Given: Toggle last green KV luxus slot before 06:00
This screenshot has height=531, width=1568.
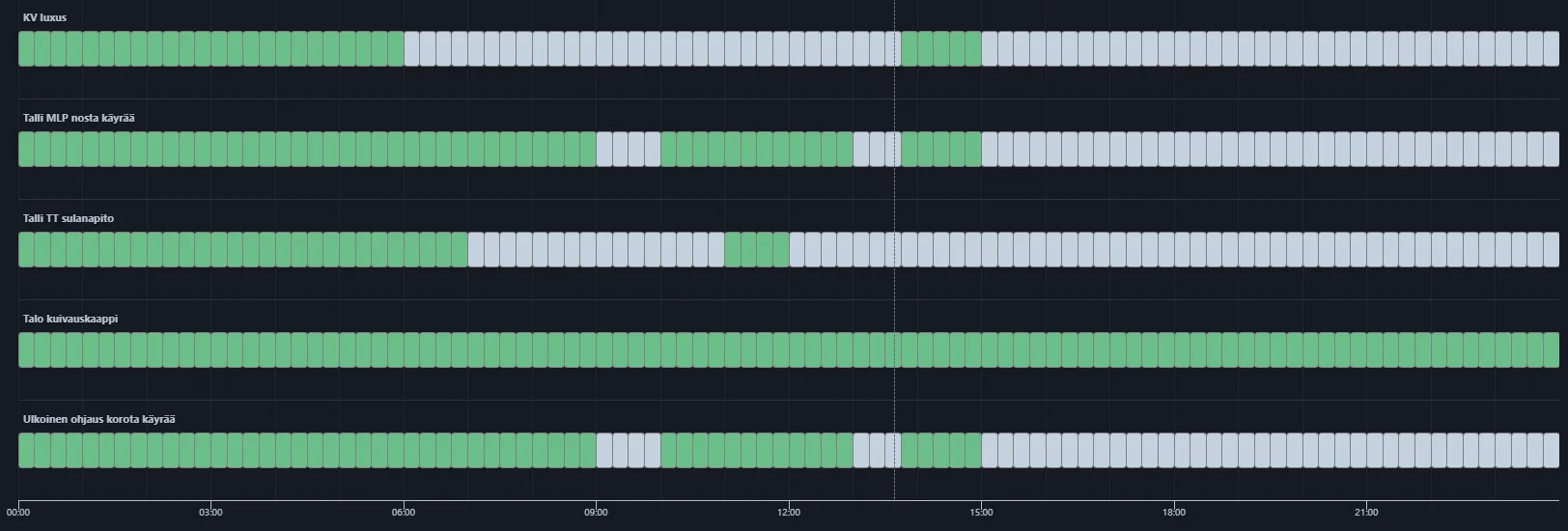Looking at the screenshot, I should (396, 48).
